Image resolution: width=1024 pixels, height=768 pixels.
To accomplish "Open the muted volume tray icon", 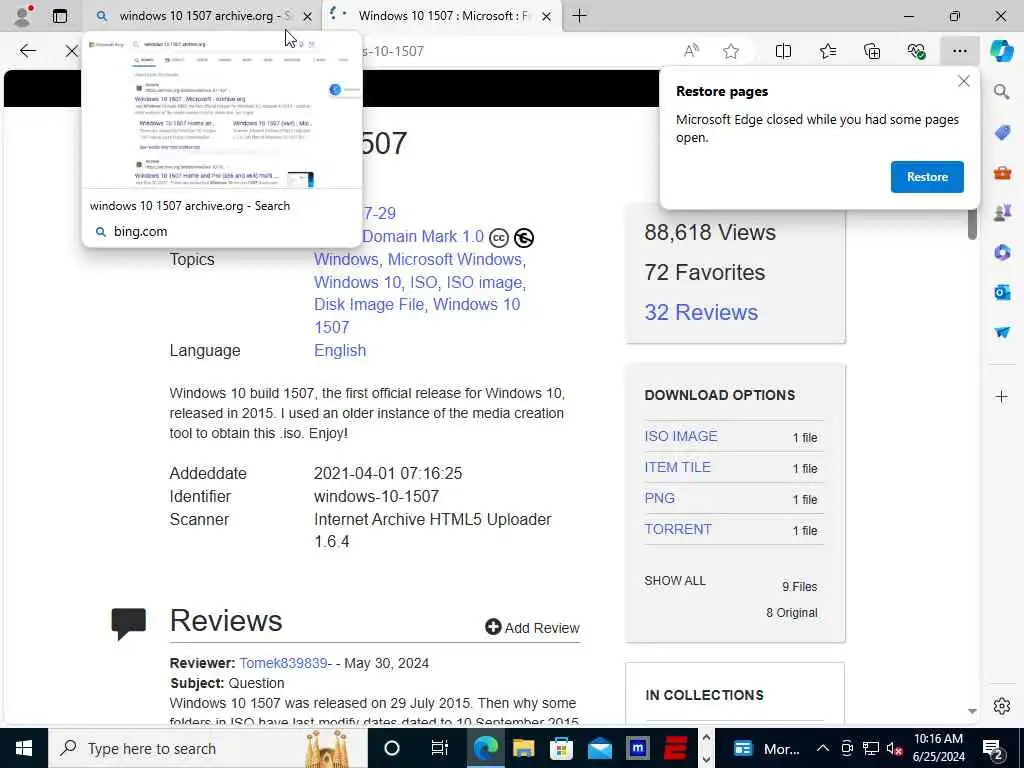I will click(x=894, y=748).
